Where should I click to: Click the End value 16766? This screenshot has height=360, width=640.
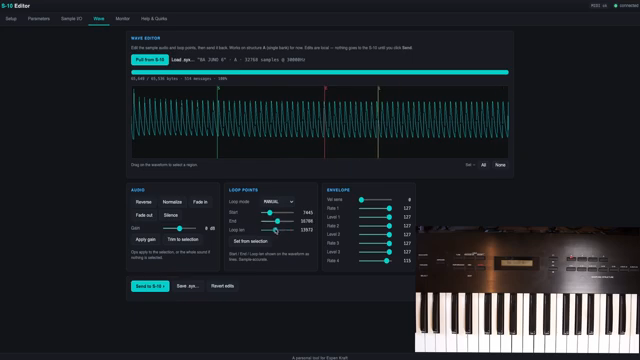(307, 221)
